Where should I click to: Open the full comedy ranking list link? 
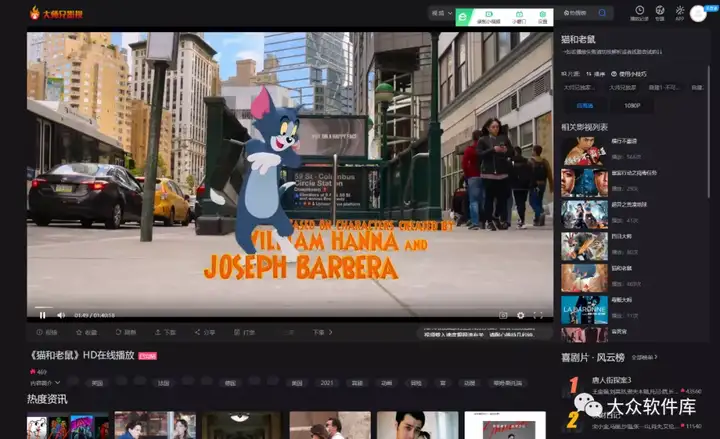tap(644, 357)
